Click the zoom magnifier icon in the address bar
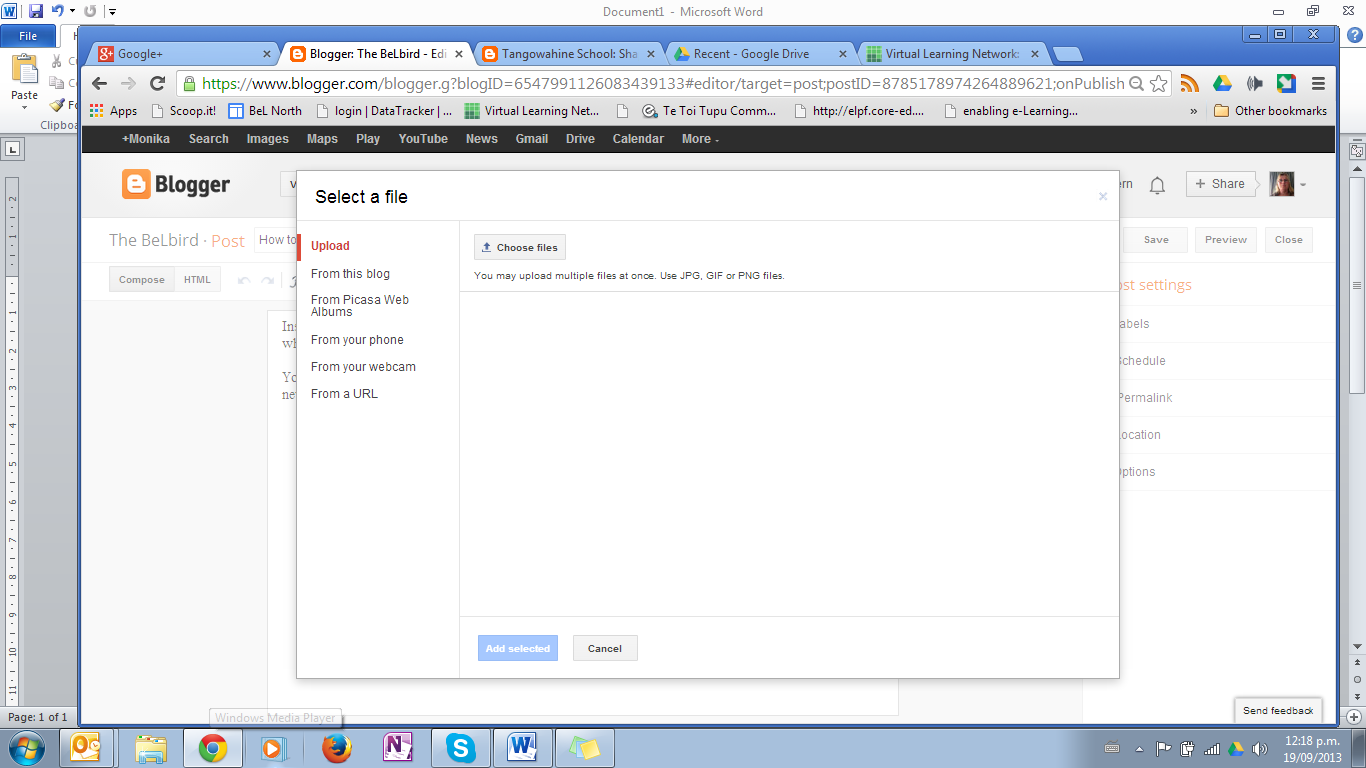 pyautogui.click(x=1137, y=84)
